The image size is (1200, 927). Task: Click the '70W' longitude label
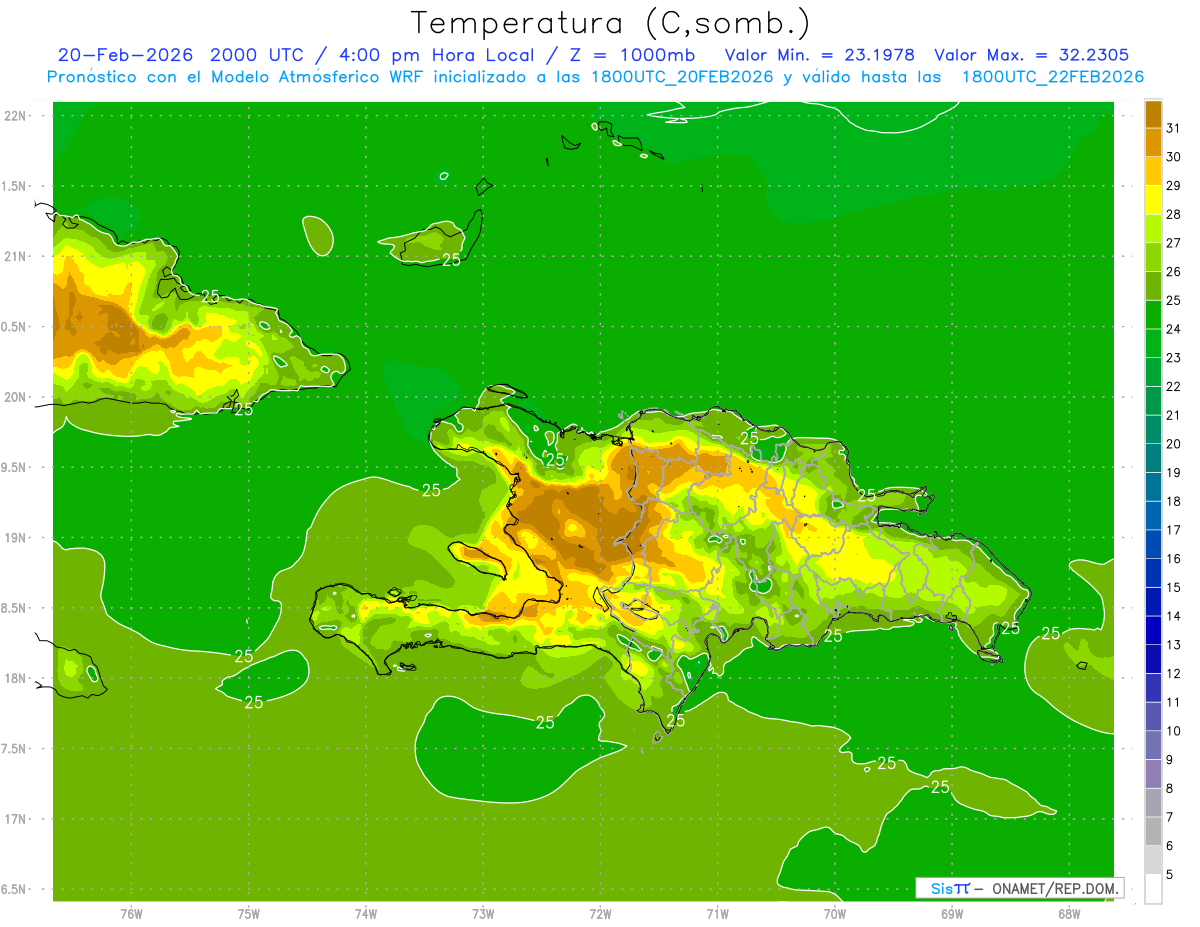(x=834, y=914)
